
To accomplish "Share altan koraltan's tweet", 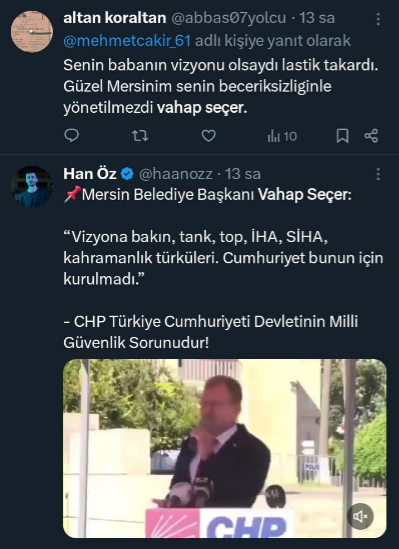I will point(371,135).
